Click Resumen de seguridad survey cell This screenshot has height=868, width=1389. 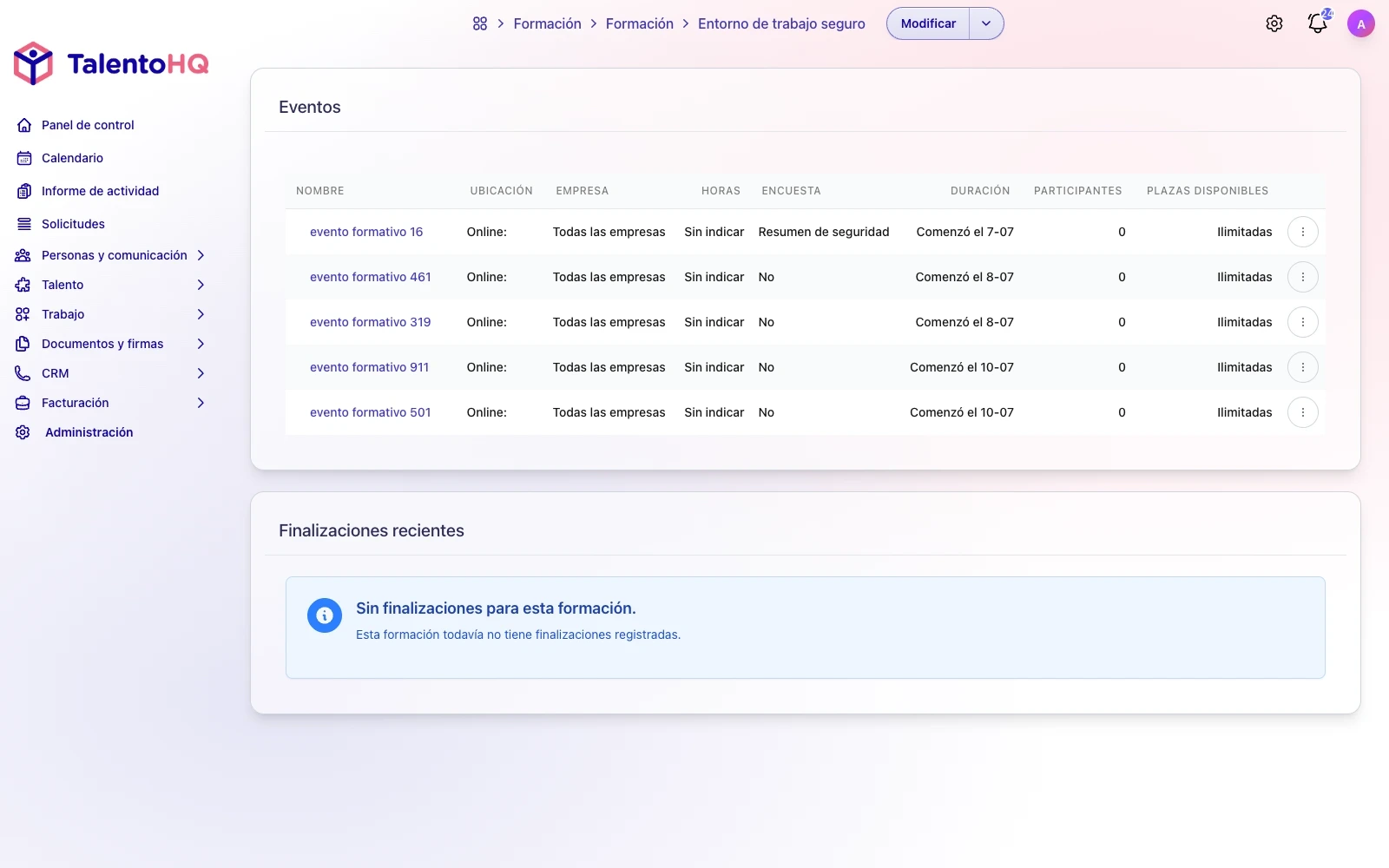[x=824, y=232]
